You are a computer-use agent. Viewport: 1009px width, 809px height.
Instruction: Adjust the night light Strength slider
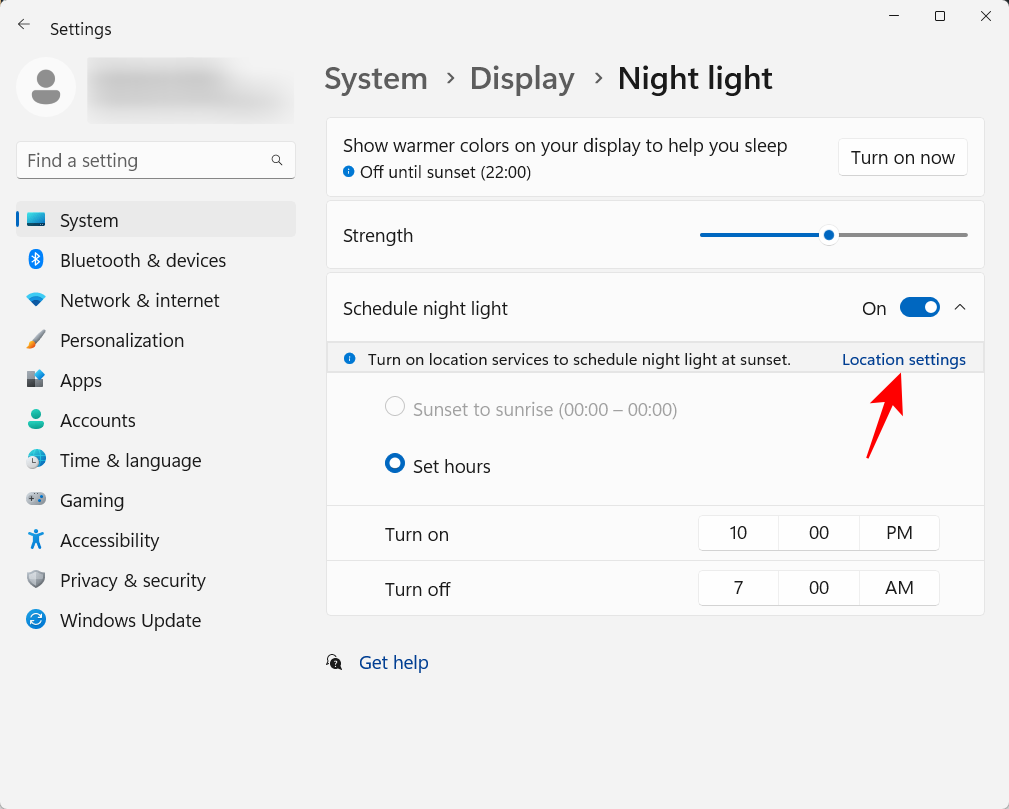(x=828, y=235)
